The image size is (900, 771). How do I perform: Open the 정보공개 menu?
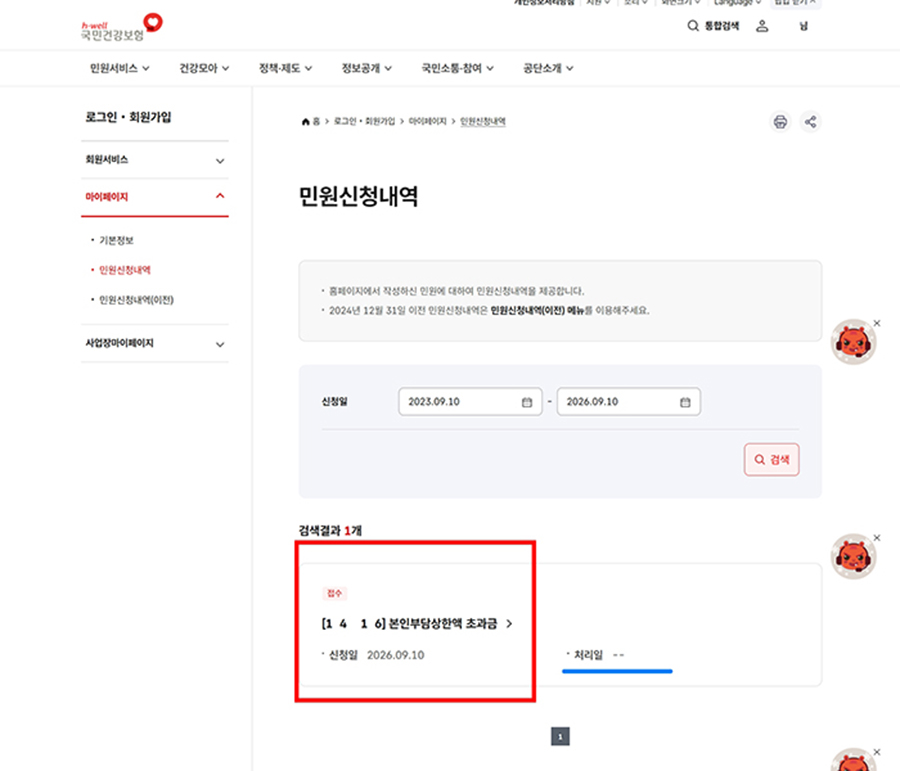367,68
